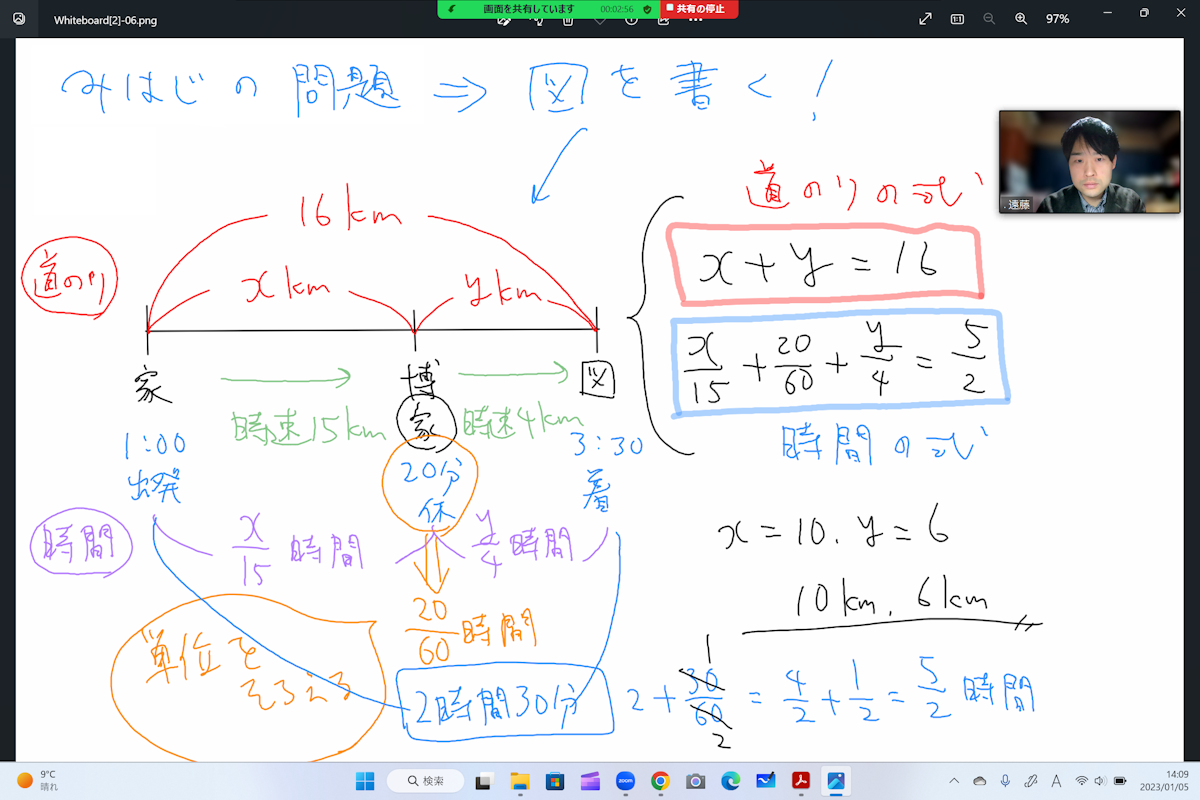Open Adobe Acrobat from the taskbar
The image size is (1200, 800).
[800, 780]
